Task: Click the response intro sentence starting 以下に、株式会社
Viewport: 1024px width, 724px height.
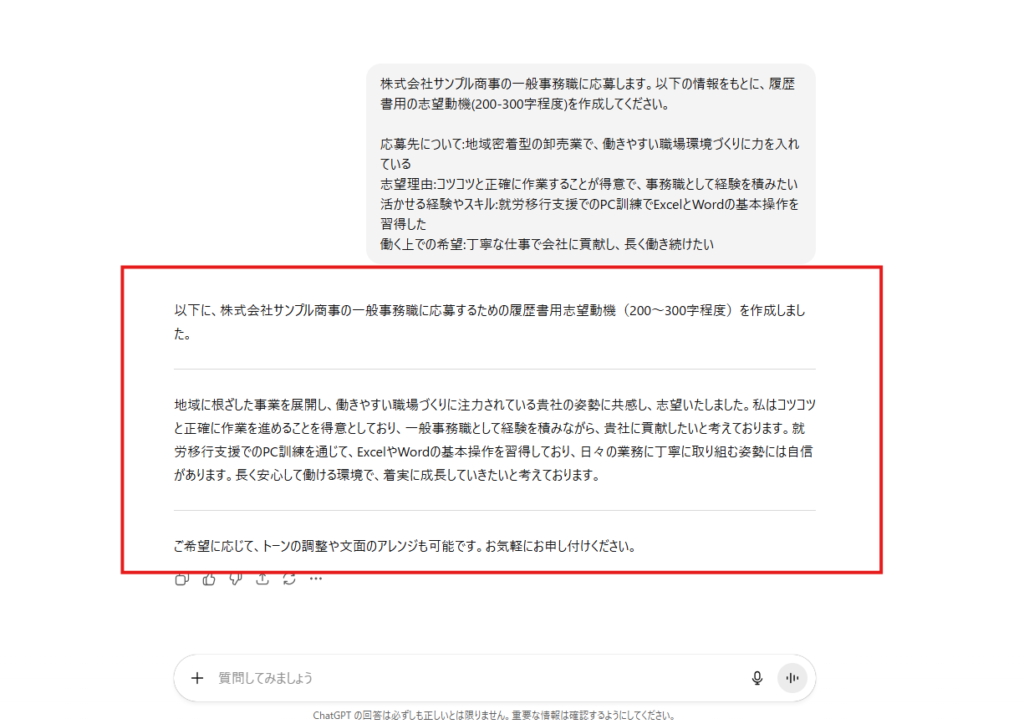Action: coord(489,322)
